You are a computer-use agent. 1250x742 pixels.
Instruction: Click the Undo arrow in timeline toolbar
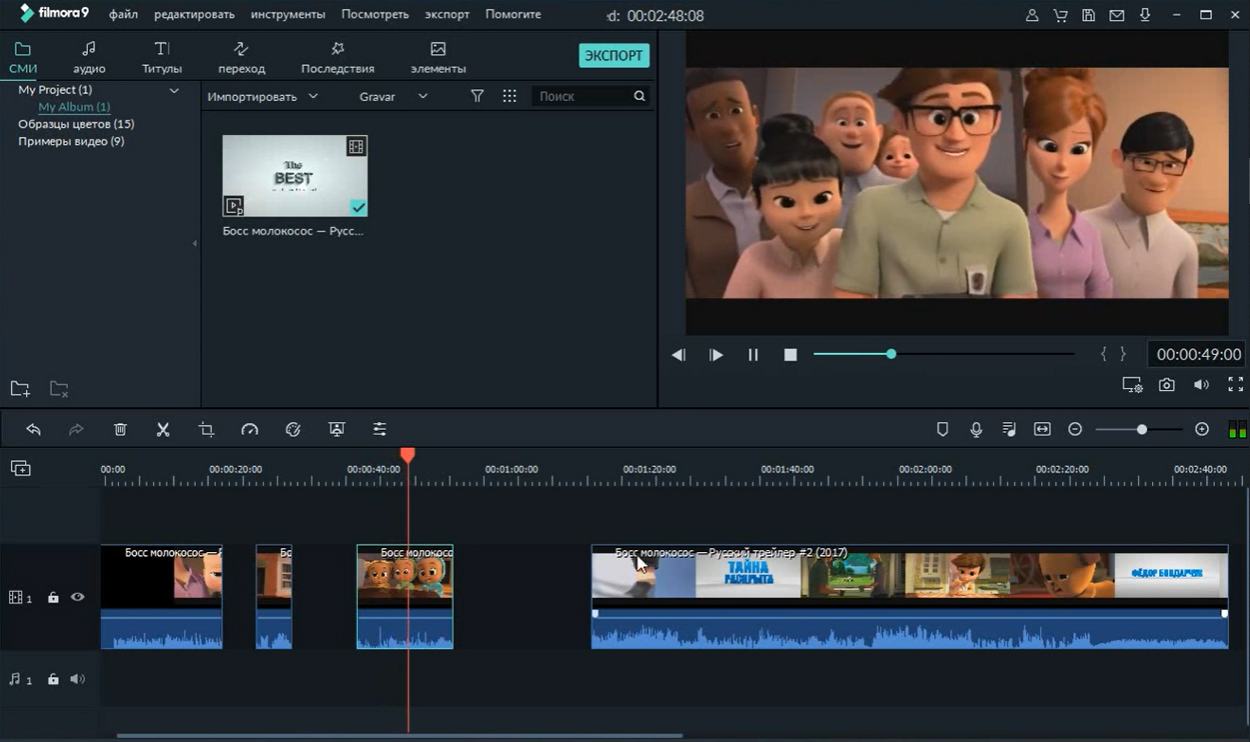click(x=33, y=429)
